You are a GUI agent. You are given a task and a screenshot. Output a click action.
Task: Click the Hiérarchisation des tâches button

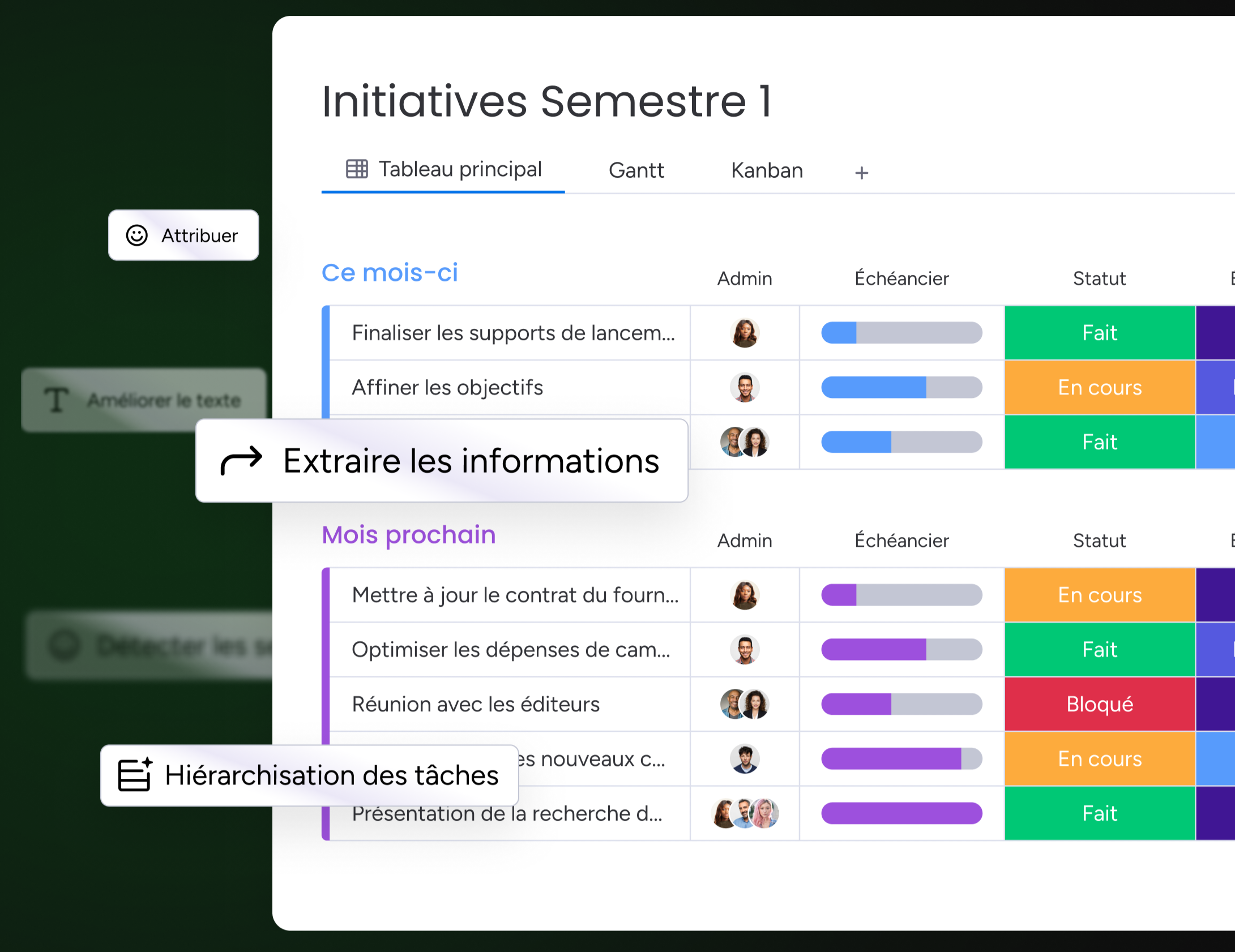click(310, 775)
